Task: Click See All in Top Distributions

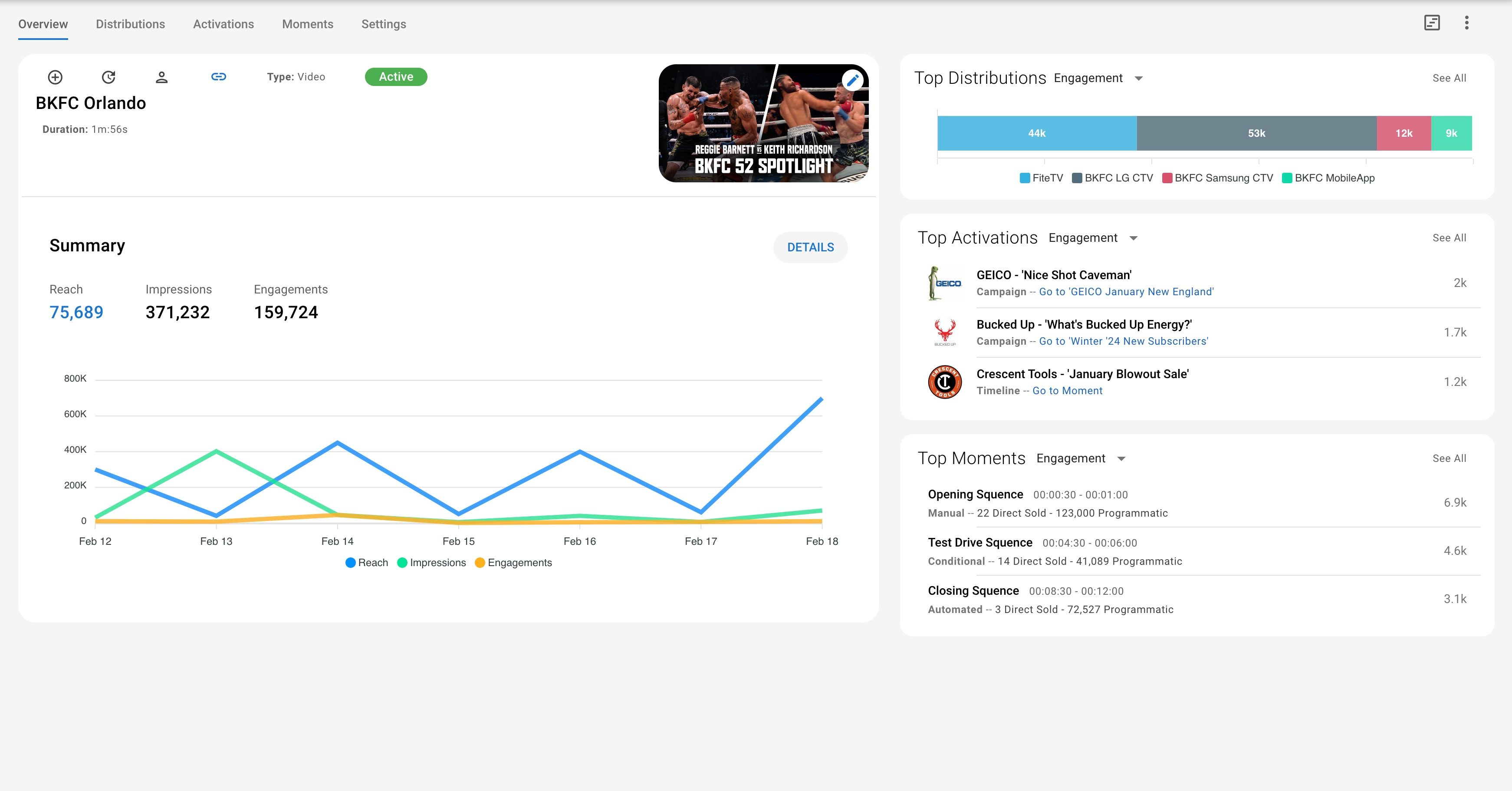Action: [1449, 78]
